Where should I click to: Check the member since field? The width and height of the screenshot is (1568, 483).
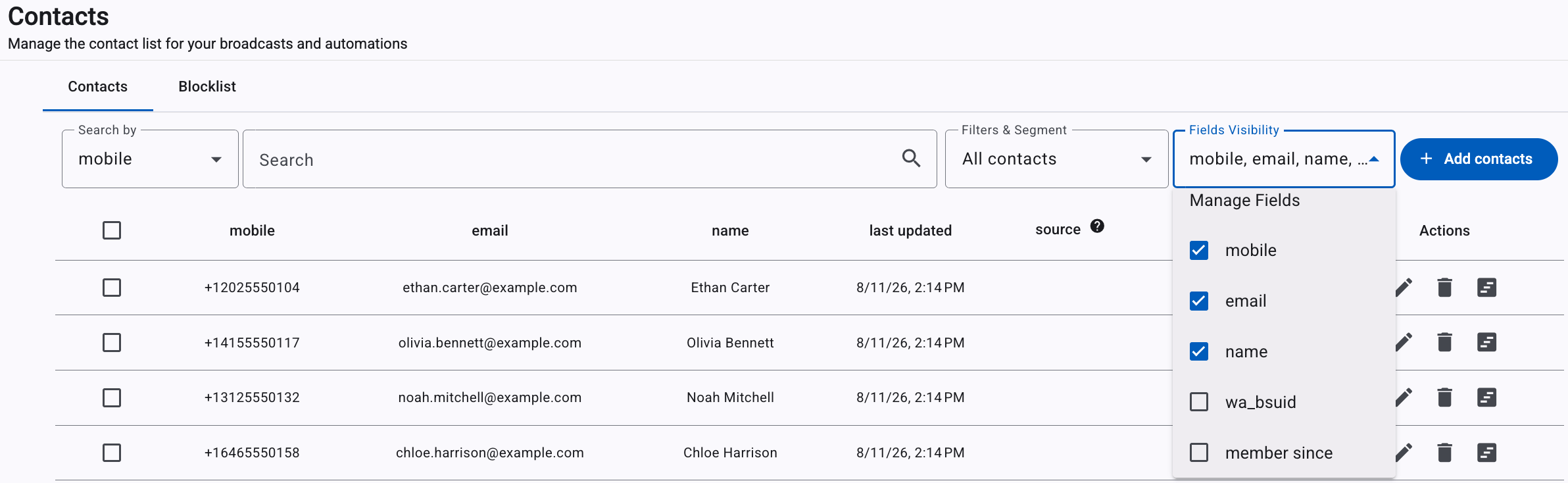click(1199, 453)
